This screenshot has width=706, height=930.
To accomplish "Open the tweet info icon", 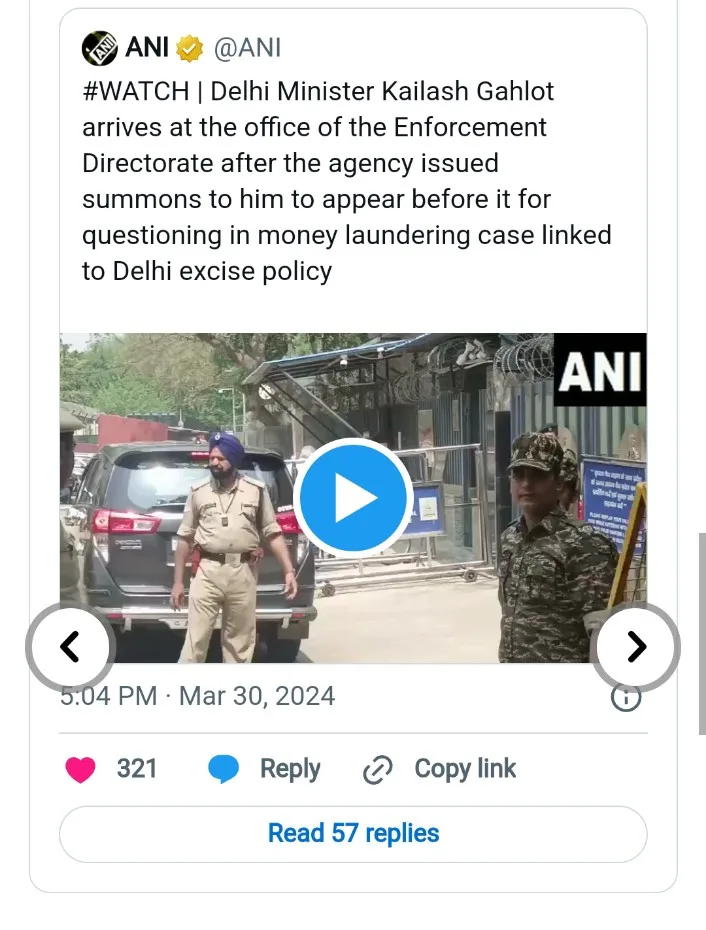I will point(626,698).
